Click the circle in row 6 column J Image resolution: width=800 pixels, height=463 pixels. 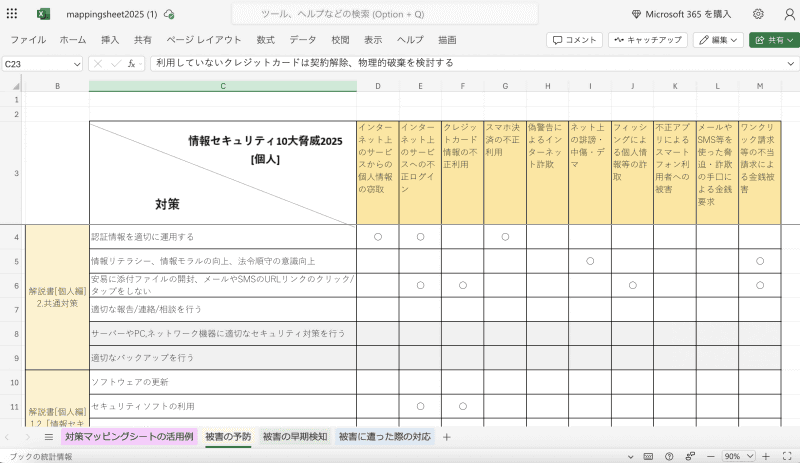pyautogui.click(x=633, y=285)
